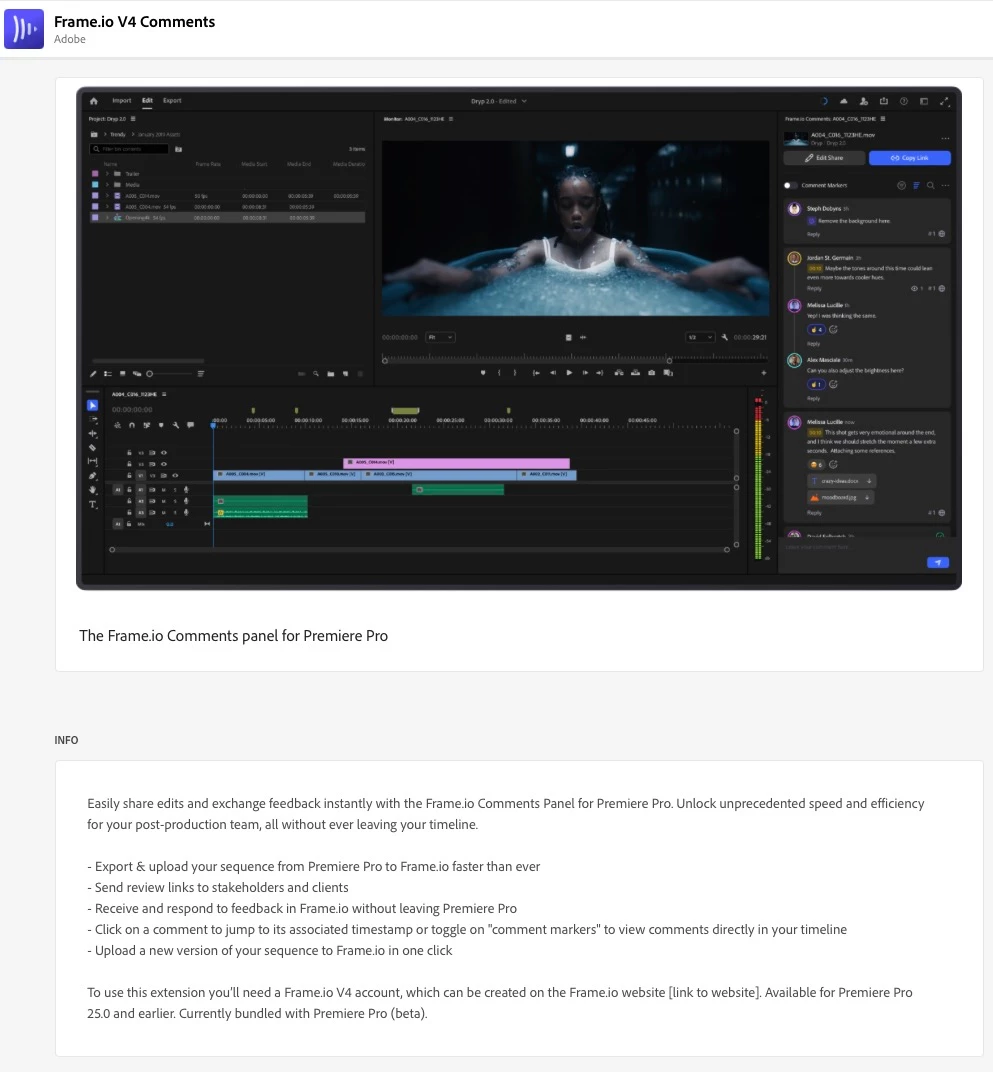Click the comment sort icon

(x=916, y=185)
